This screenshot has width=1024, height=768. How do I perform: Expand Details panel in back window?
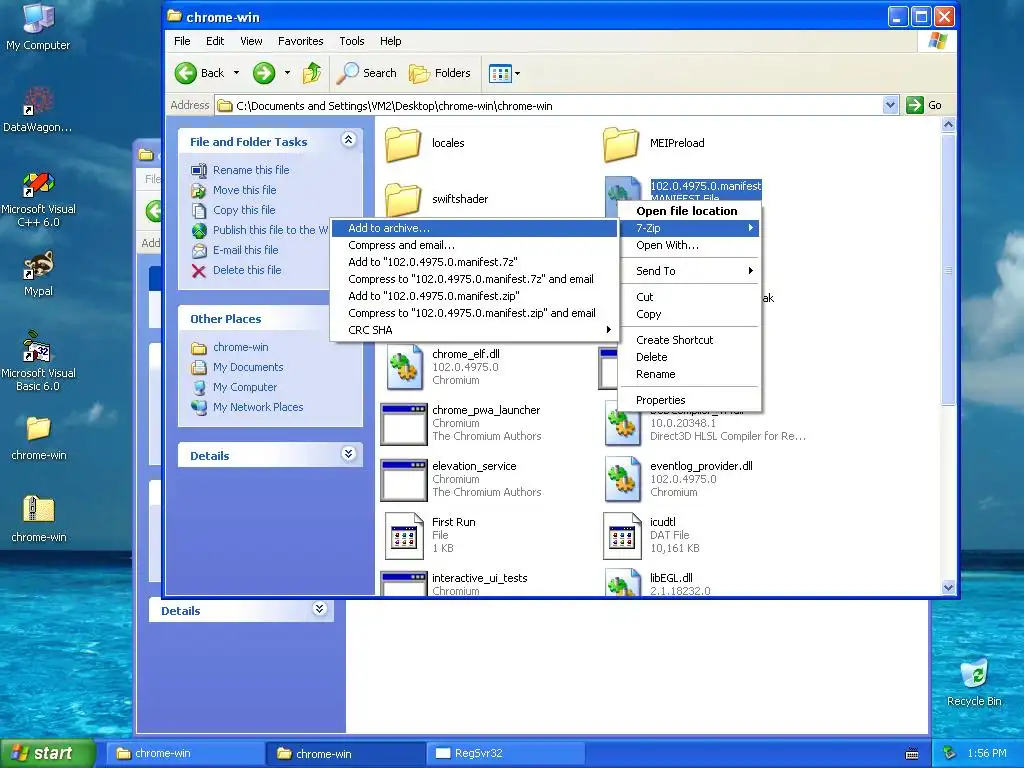319,609
